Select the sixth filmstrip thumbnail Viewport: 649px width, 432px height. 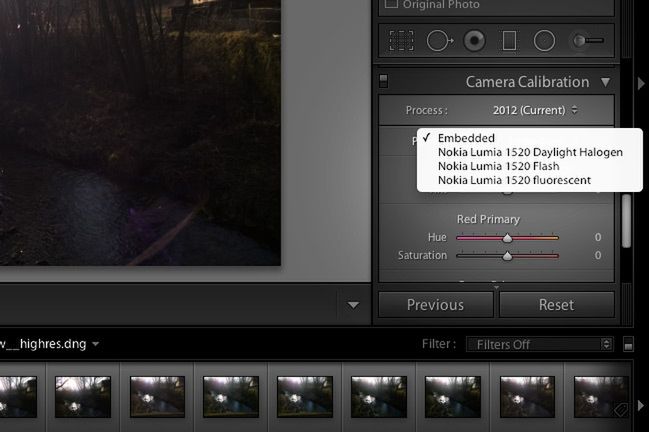click(x=379, y=396)
